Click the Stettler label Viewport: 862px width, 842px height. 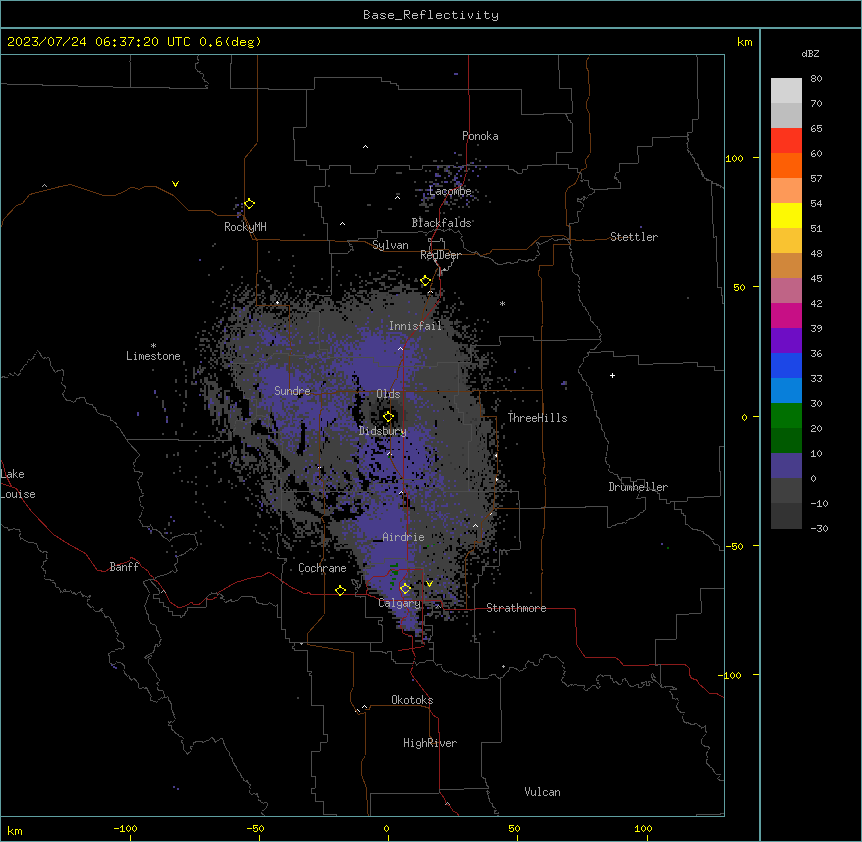[x=634, y=237]
